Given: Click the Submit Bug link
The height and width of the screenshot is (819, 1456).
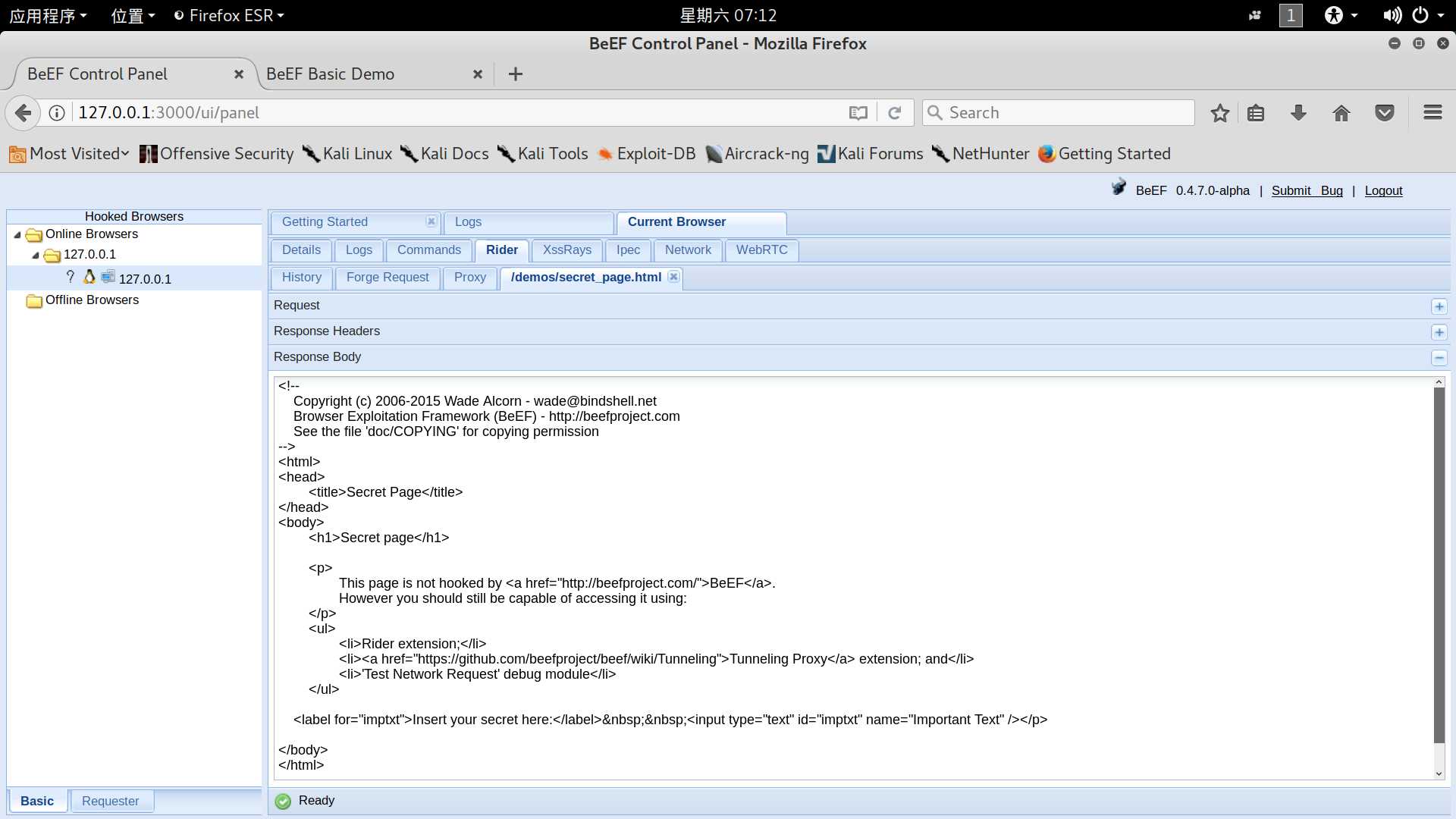Looking at the screenshot, I should point(1307,191).
